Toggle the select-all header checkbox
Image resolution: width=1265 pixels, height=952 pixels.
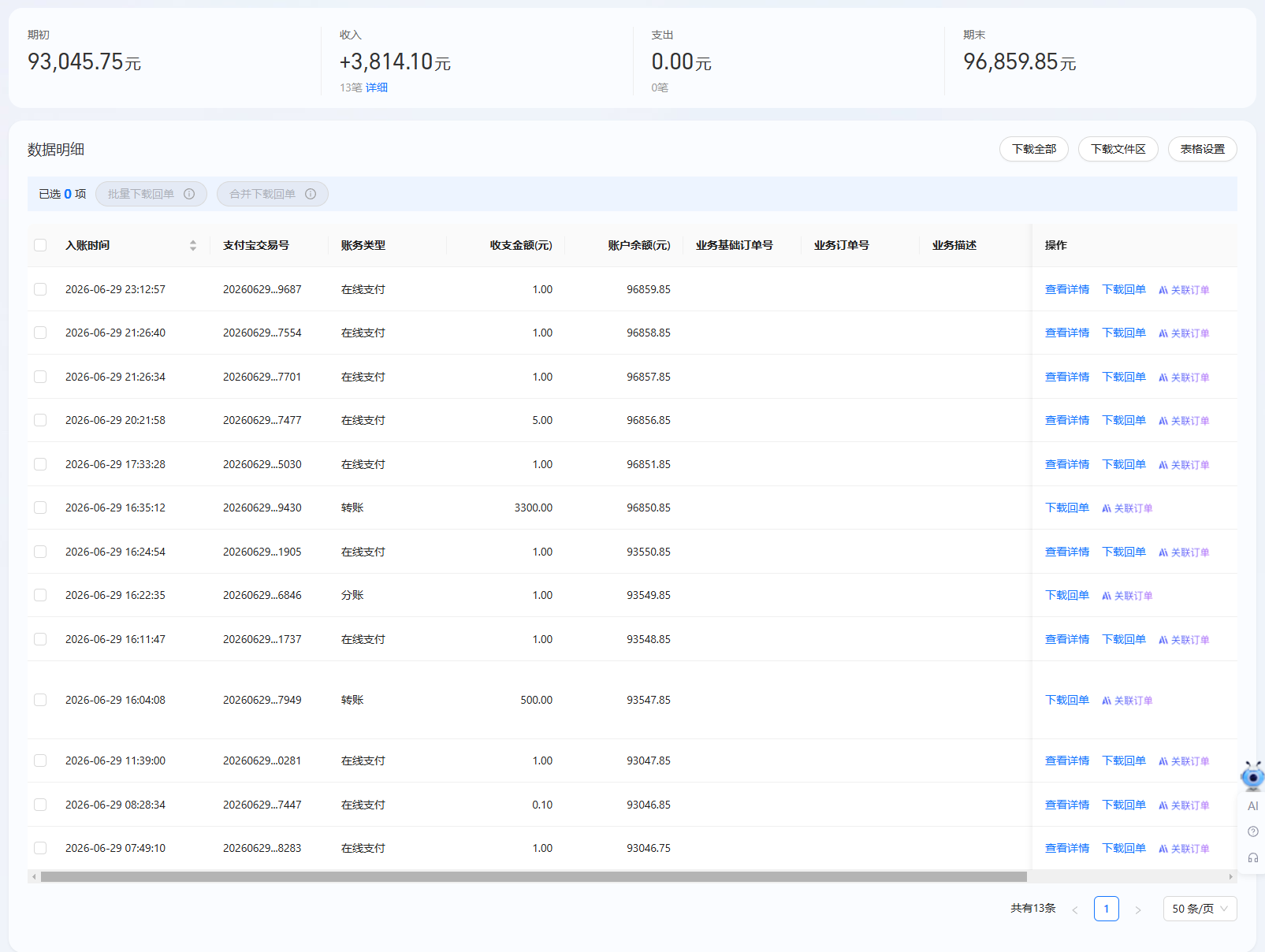pyautogui.click(x=40, y=245)
